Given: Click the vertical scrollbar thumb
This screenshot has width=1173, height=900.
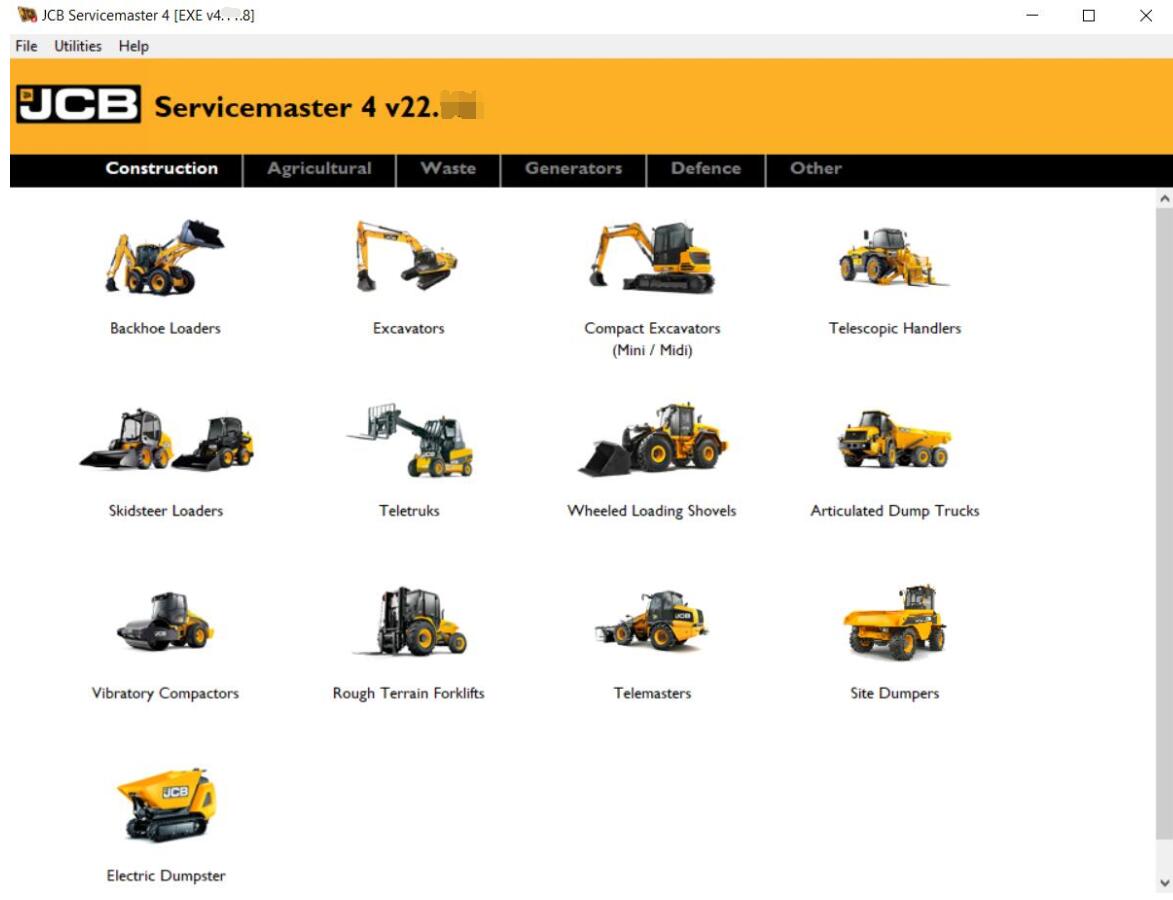Looking at the screenshot, I should click(x=1164, y=524).
